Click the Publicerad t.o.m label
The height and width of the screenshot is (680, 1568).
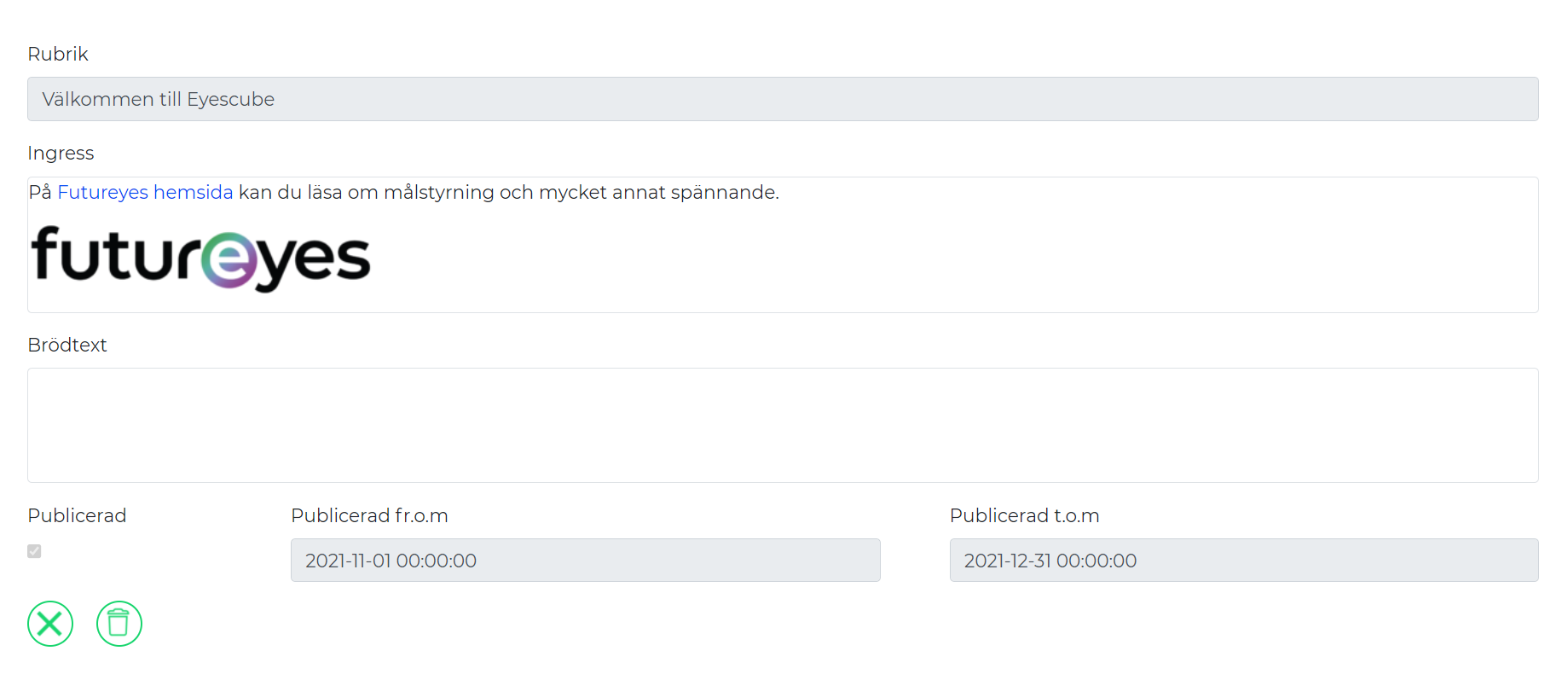click(x=1024, y=515)
